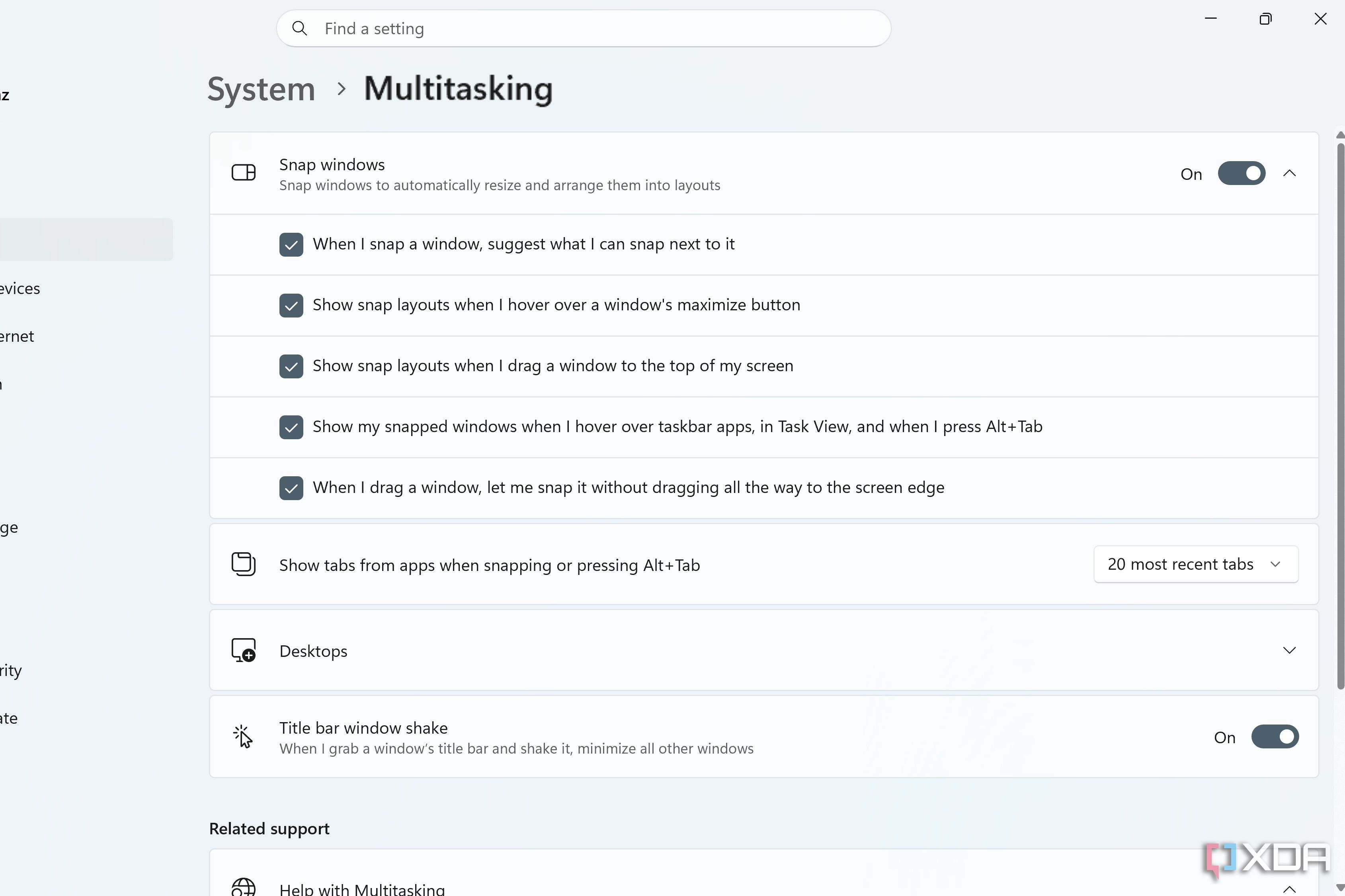Click the Snap windows layout icon
This screenshot has width=1345, height=896.
[243, 173]
